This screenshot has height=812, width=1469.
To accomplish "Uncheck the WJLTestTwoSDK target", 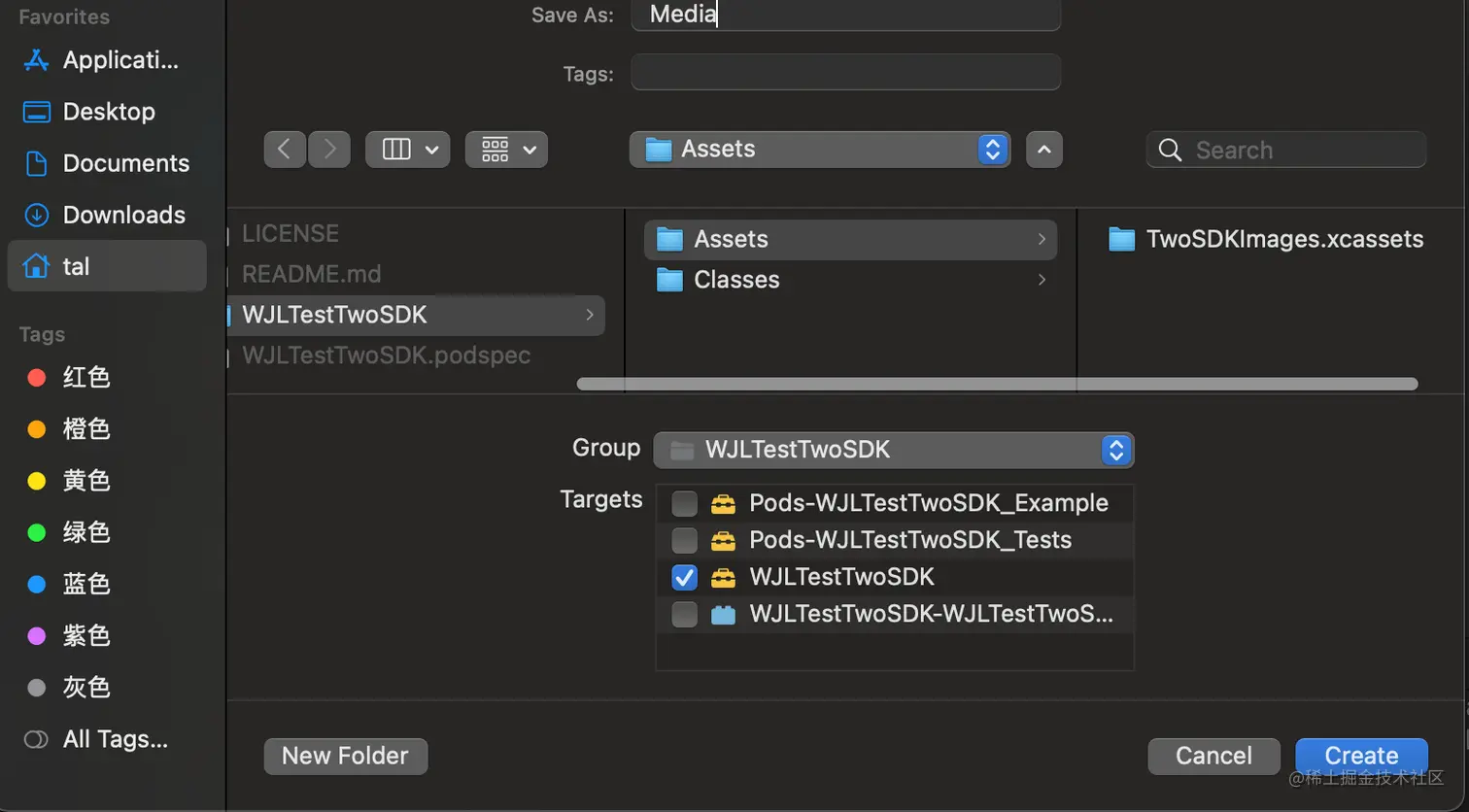I will point(685,577).
